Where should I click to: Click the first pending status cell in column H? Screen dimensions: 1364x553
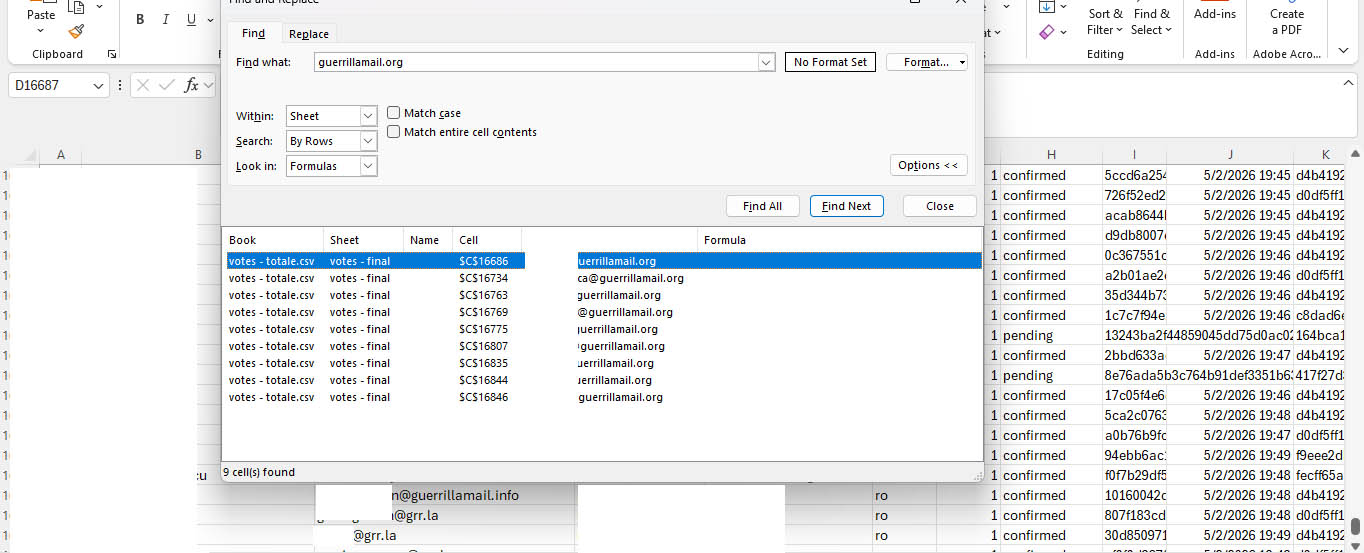tap(1051, 335)
